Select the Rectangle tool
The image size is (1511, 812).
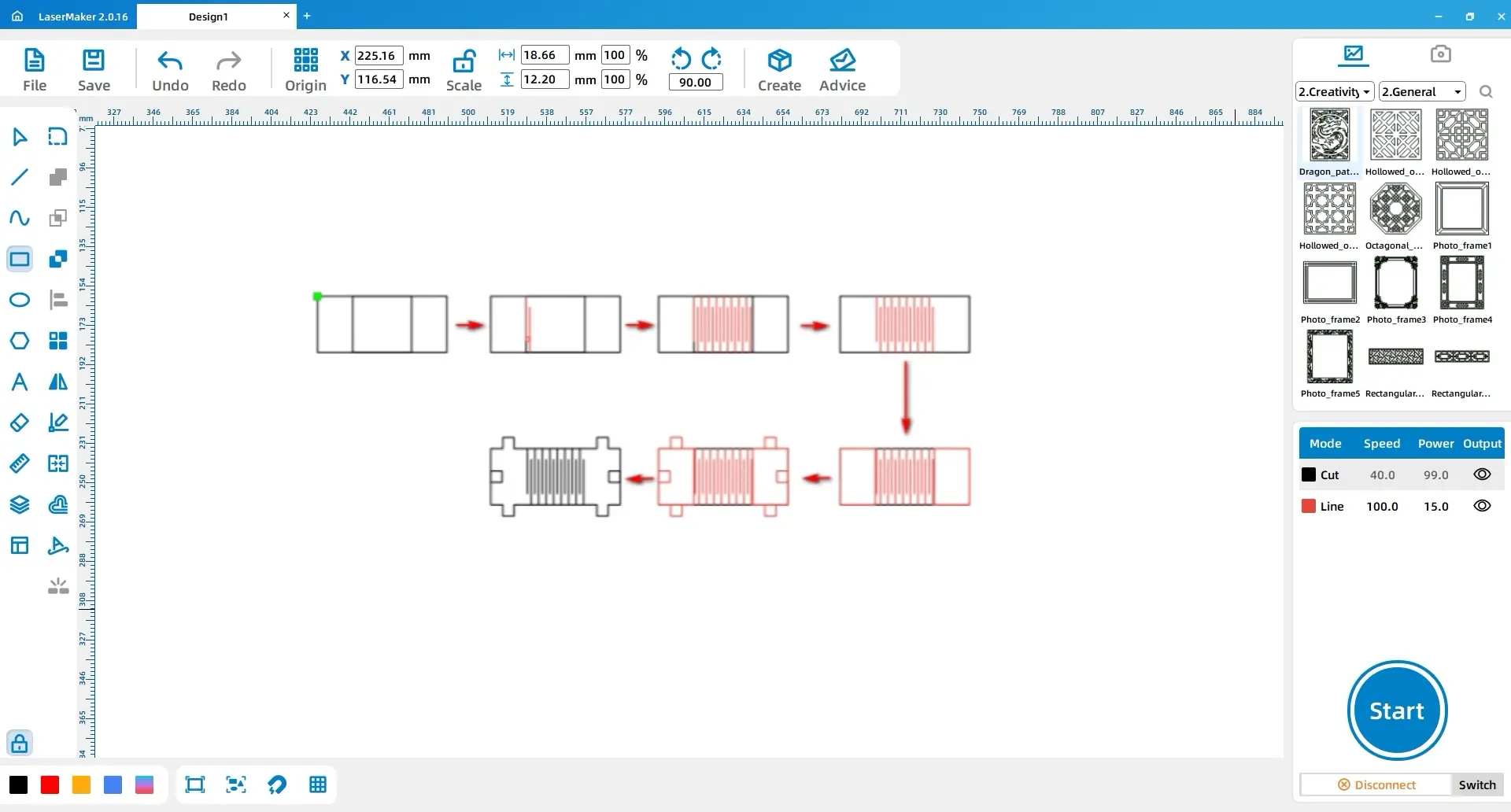(20, 259)
